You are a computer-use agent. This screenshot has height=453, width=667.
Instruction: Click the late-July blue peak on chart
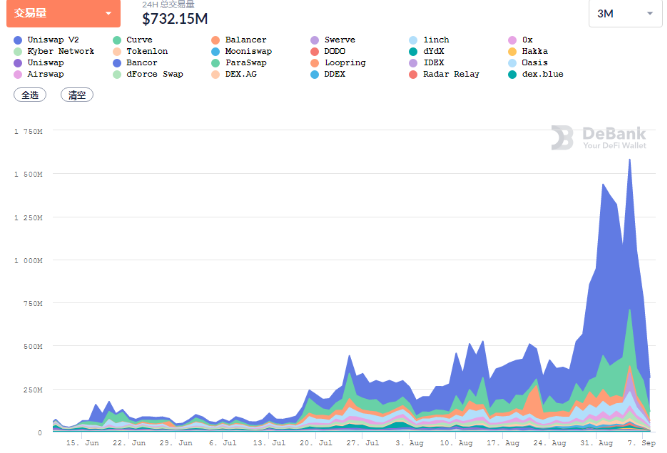(349, 356)
